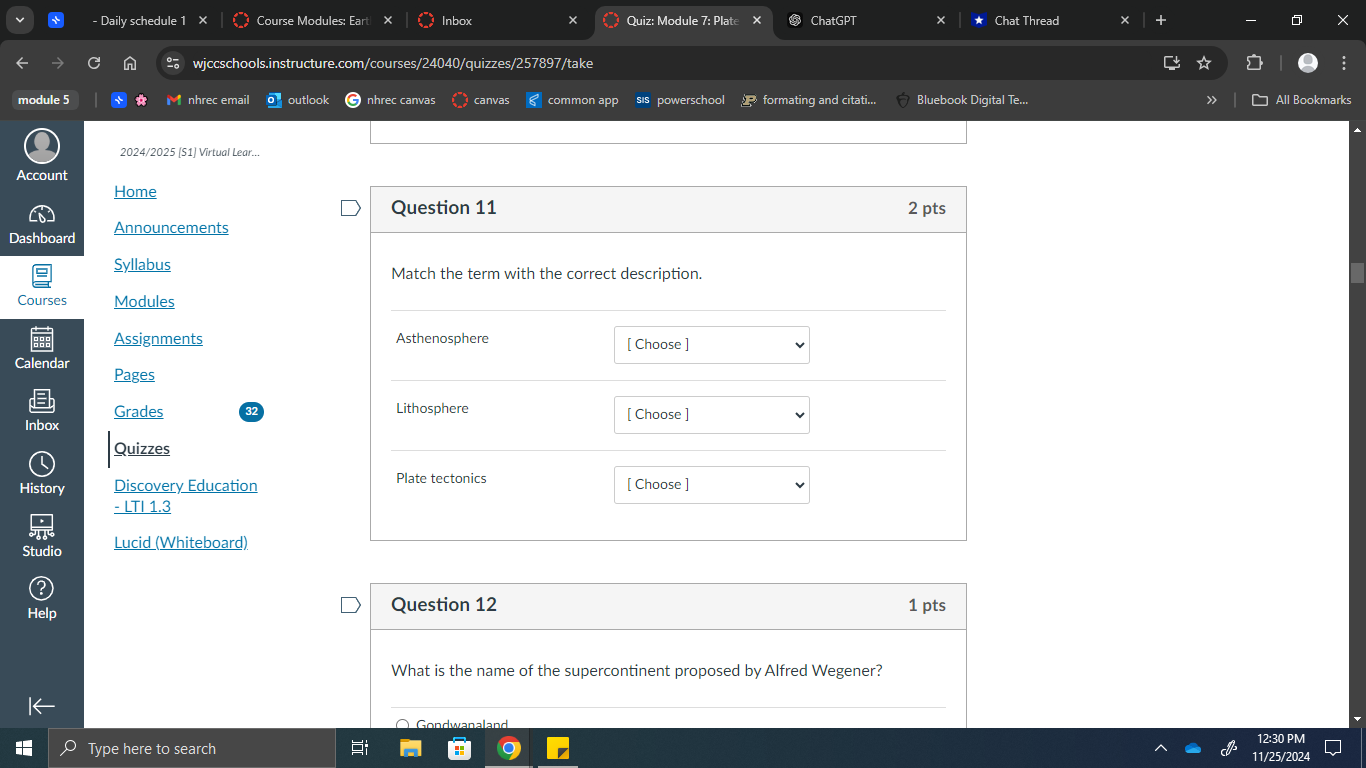1366x768 pixels.
Task: Open the Grades page
Action: [137, 411]
